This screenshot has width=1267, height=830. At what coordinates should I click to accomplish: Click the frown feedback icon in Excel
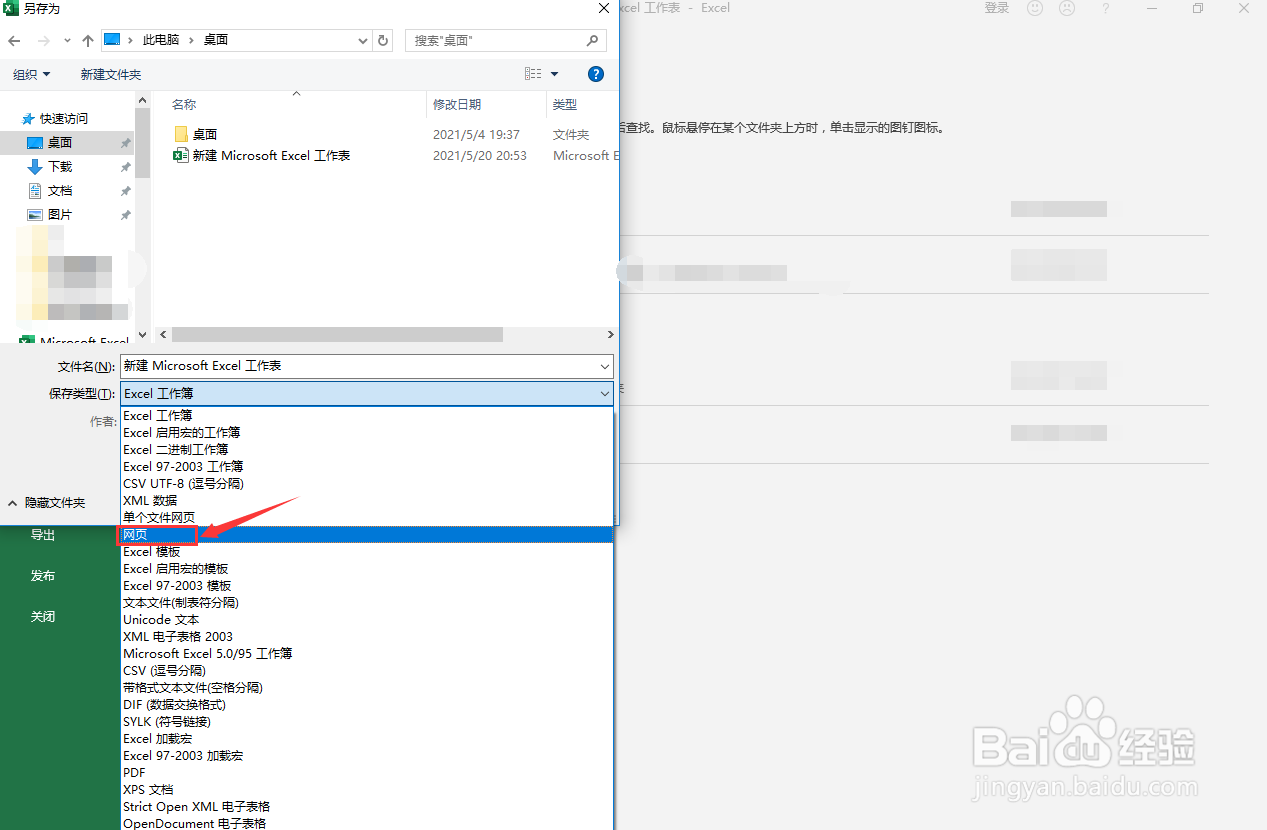[x=1067, y=8]
